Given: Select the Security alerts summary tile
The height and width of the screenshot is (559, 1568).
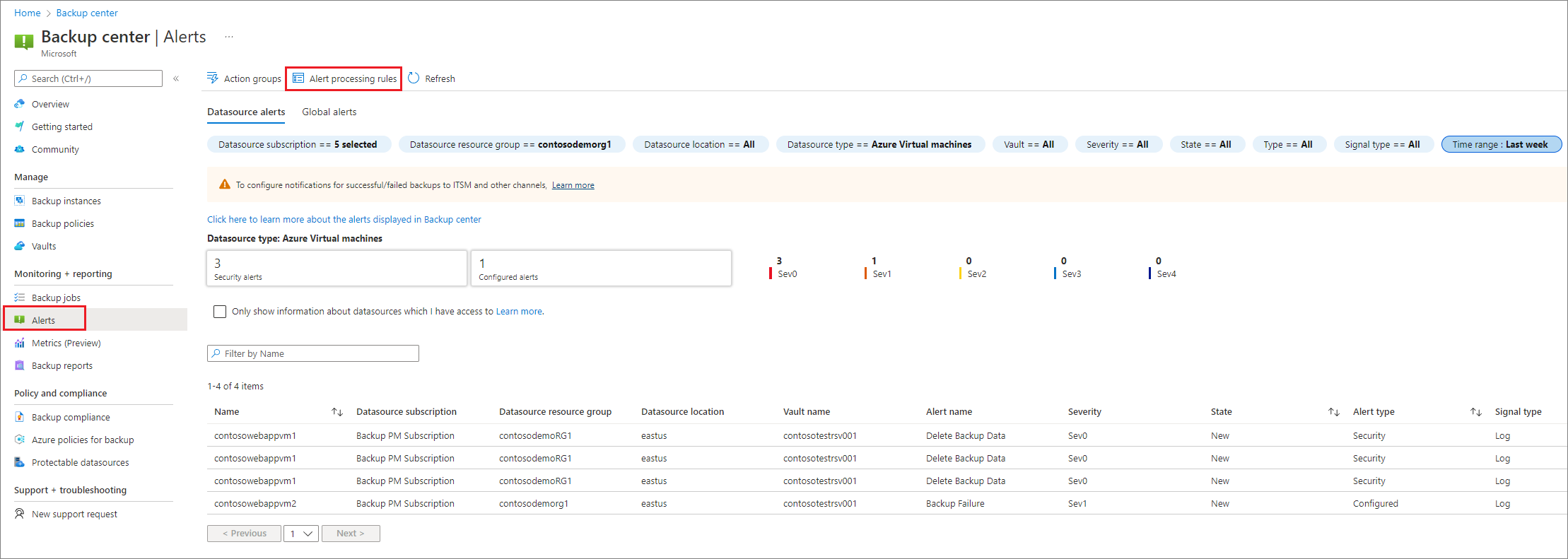Looking at the screenshot, I should [x=337, y=269].
